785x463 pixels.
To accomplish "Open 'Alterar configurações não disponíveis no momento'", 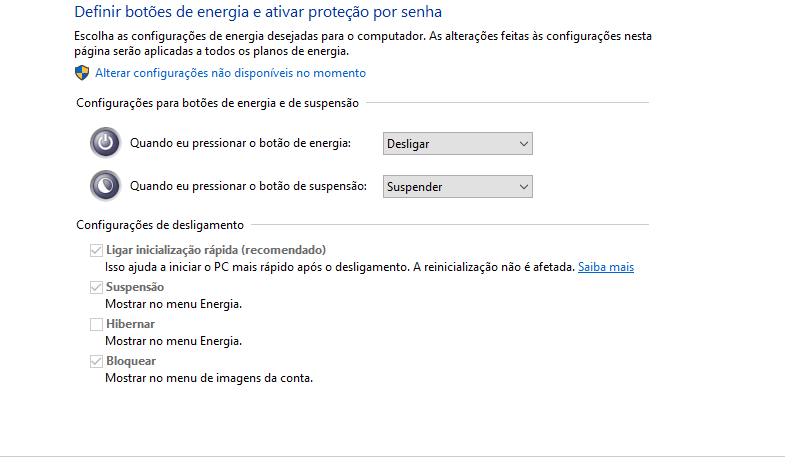I will 230,73.
